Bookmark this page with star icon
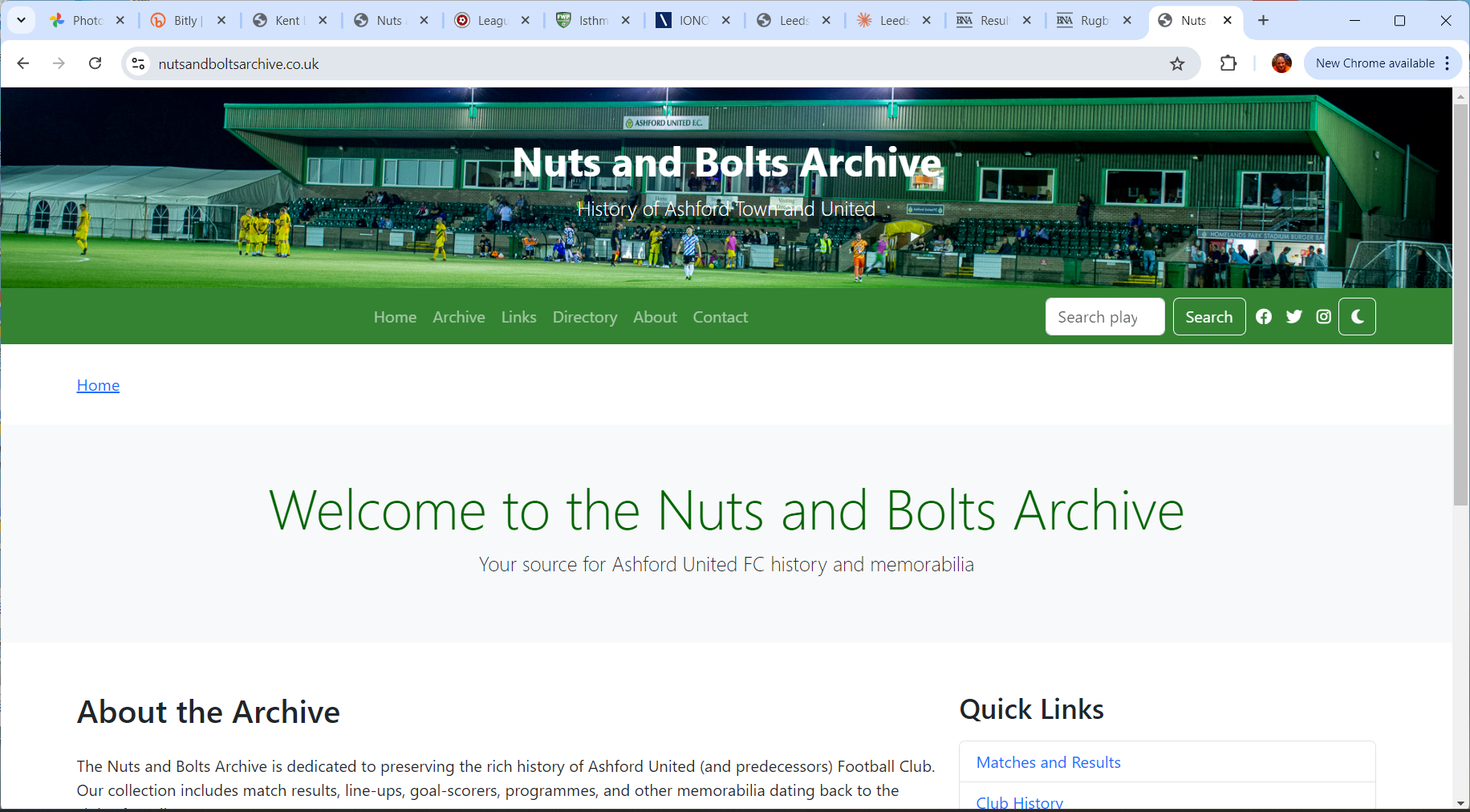1470x812 pixels. [x=1177, y=64]
